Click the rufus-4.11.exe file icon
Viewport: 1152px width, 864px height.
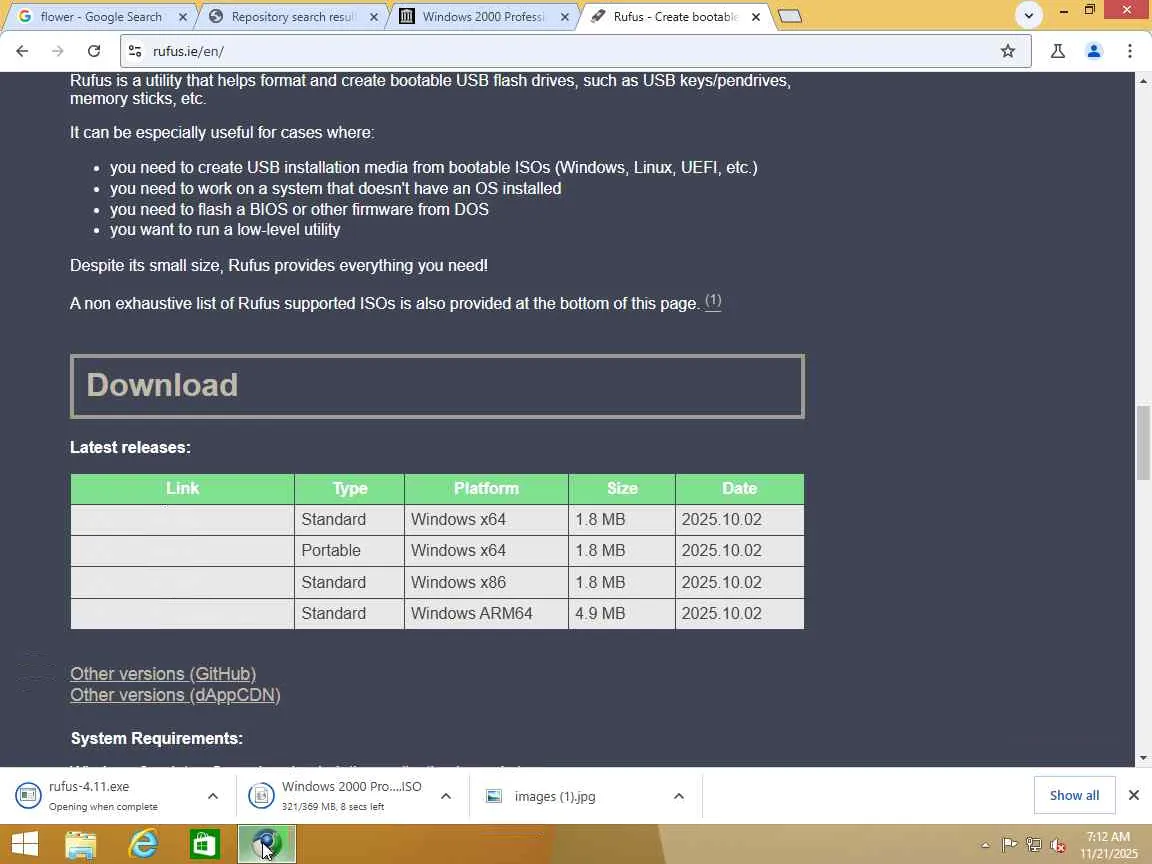28,795
